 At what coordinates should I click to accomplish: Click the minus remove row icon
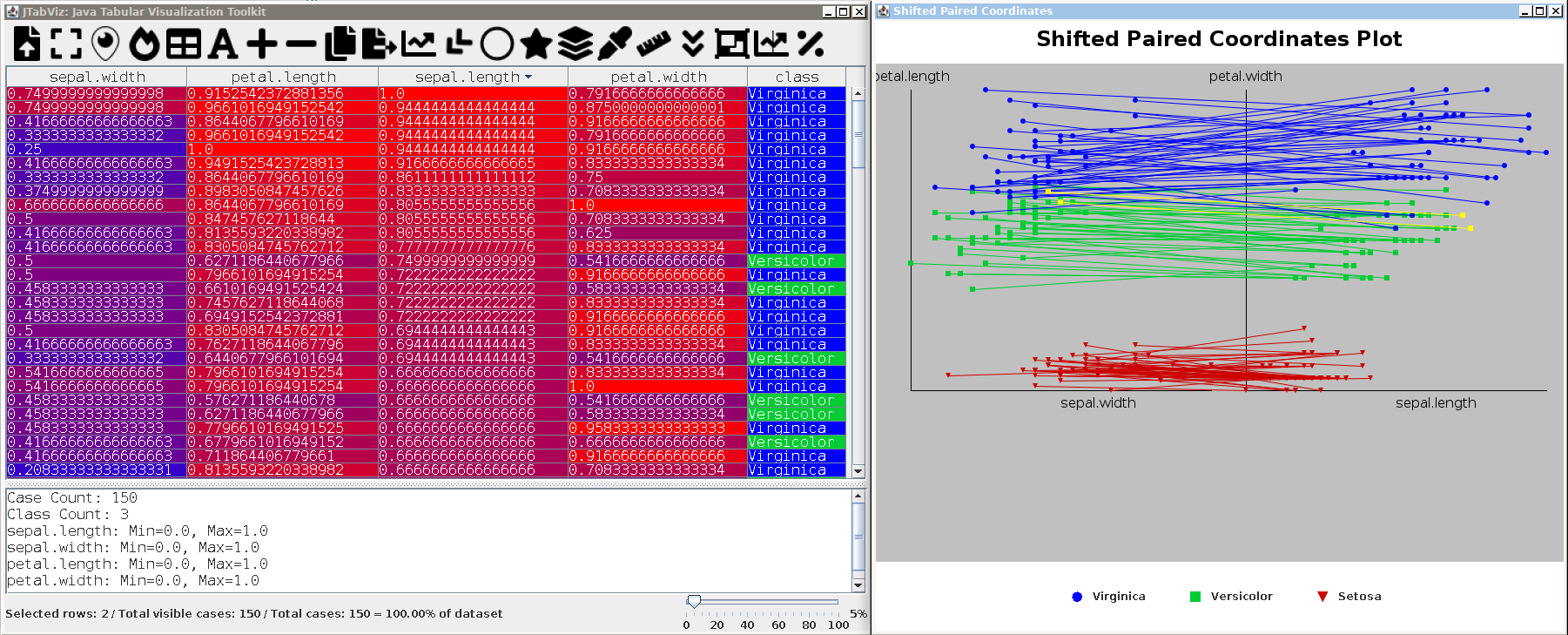[301, 44]
